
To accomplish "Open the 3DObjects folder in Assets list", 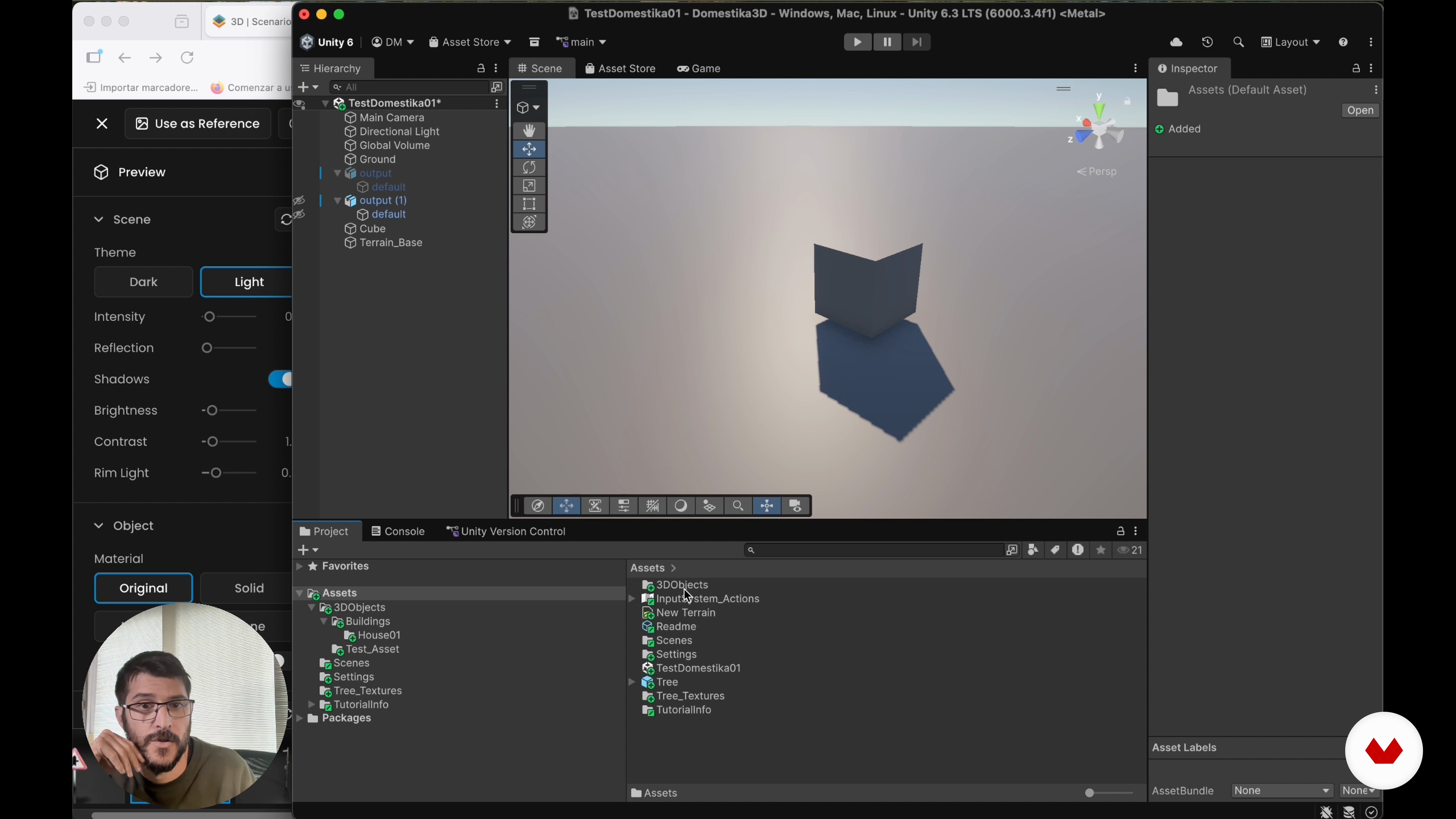I will click(x=682, y=585).
